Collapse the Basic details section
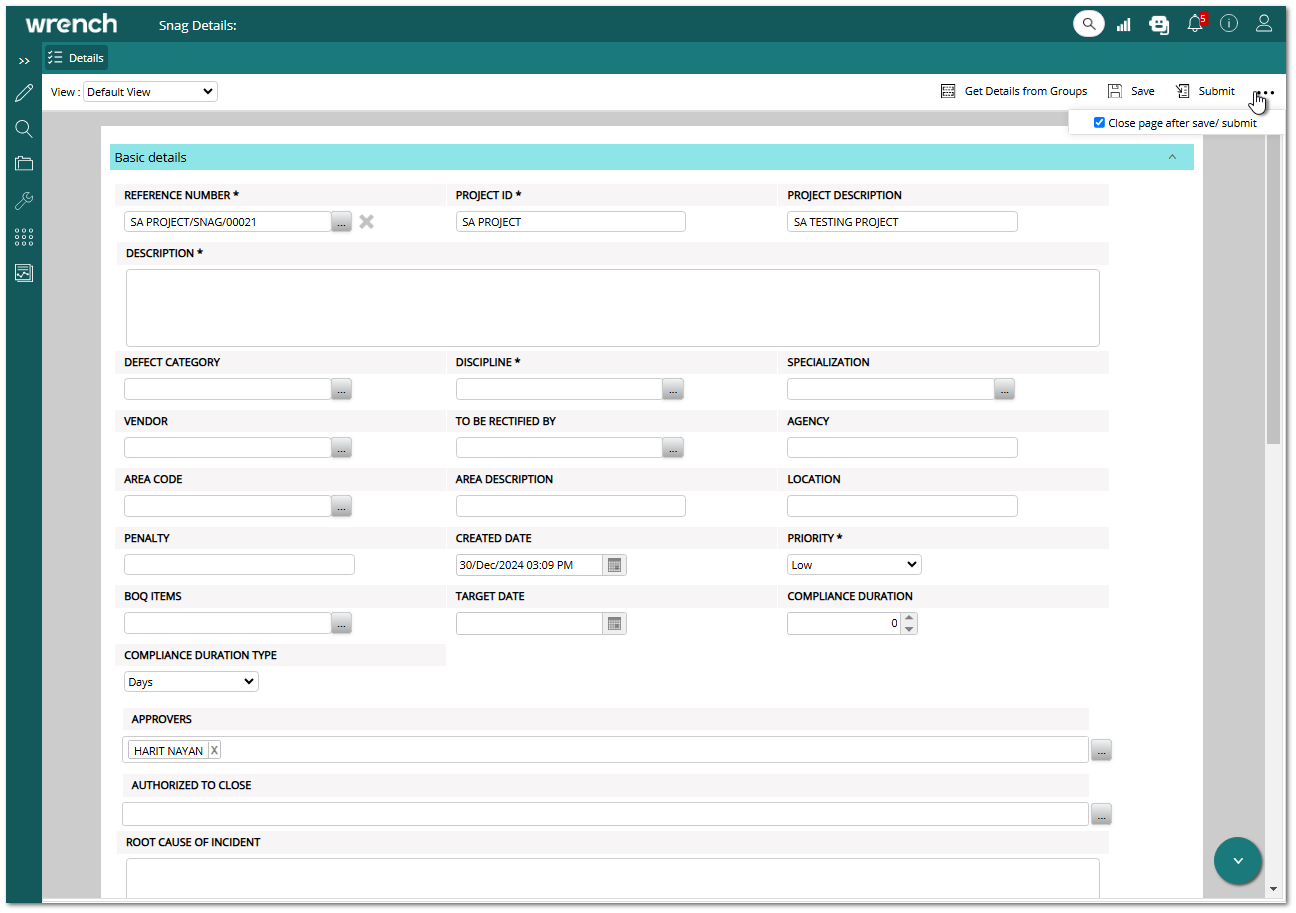 pos(1172,157)
